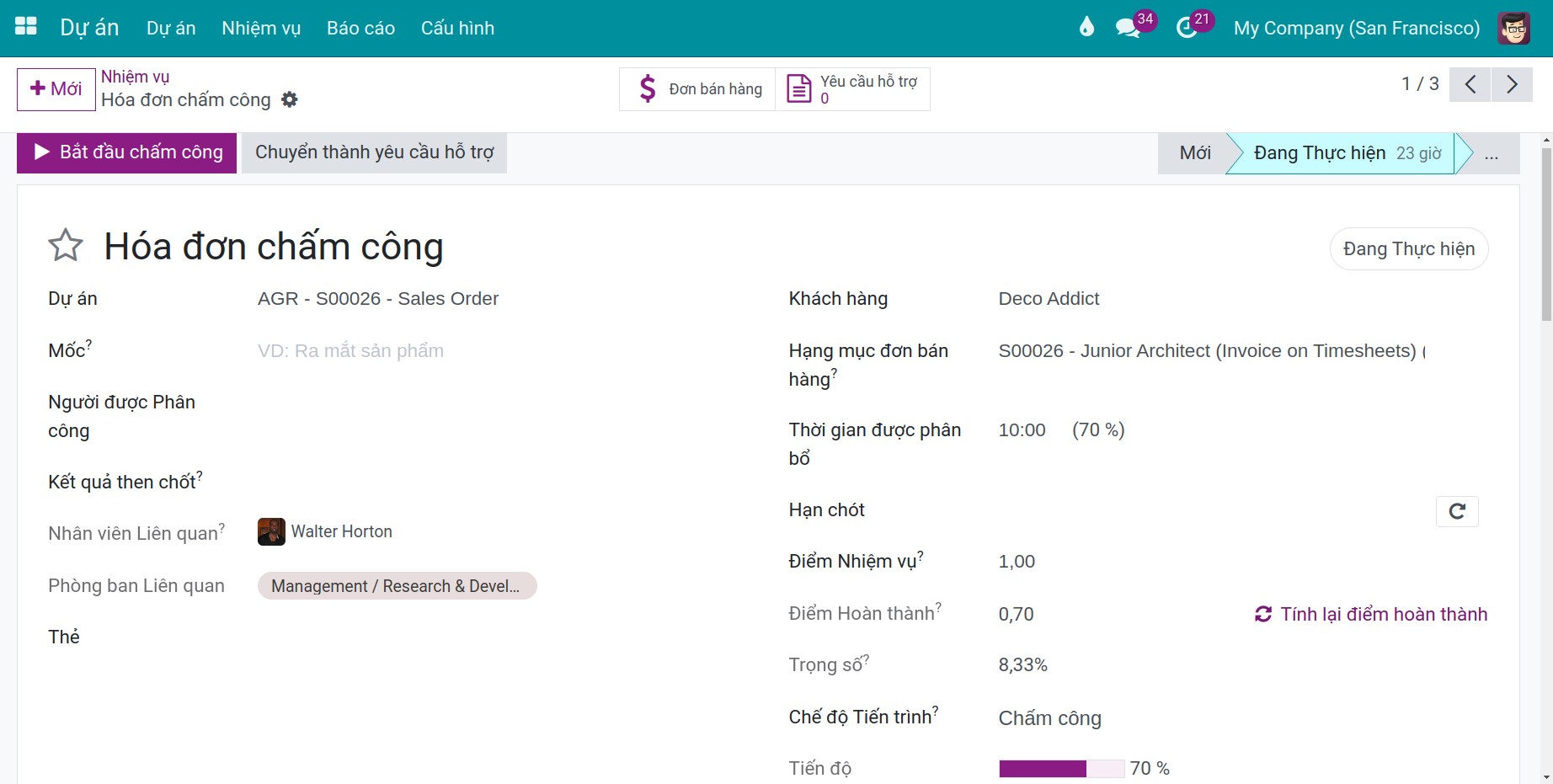
Task: Click Tính lại điểm hoàn thành link
Action: tap(1371, 614)
